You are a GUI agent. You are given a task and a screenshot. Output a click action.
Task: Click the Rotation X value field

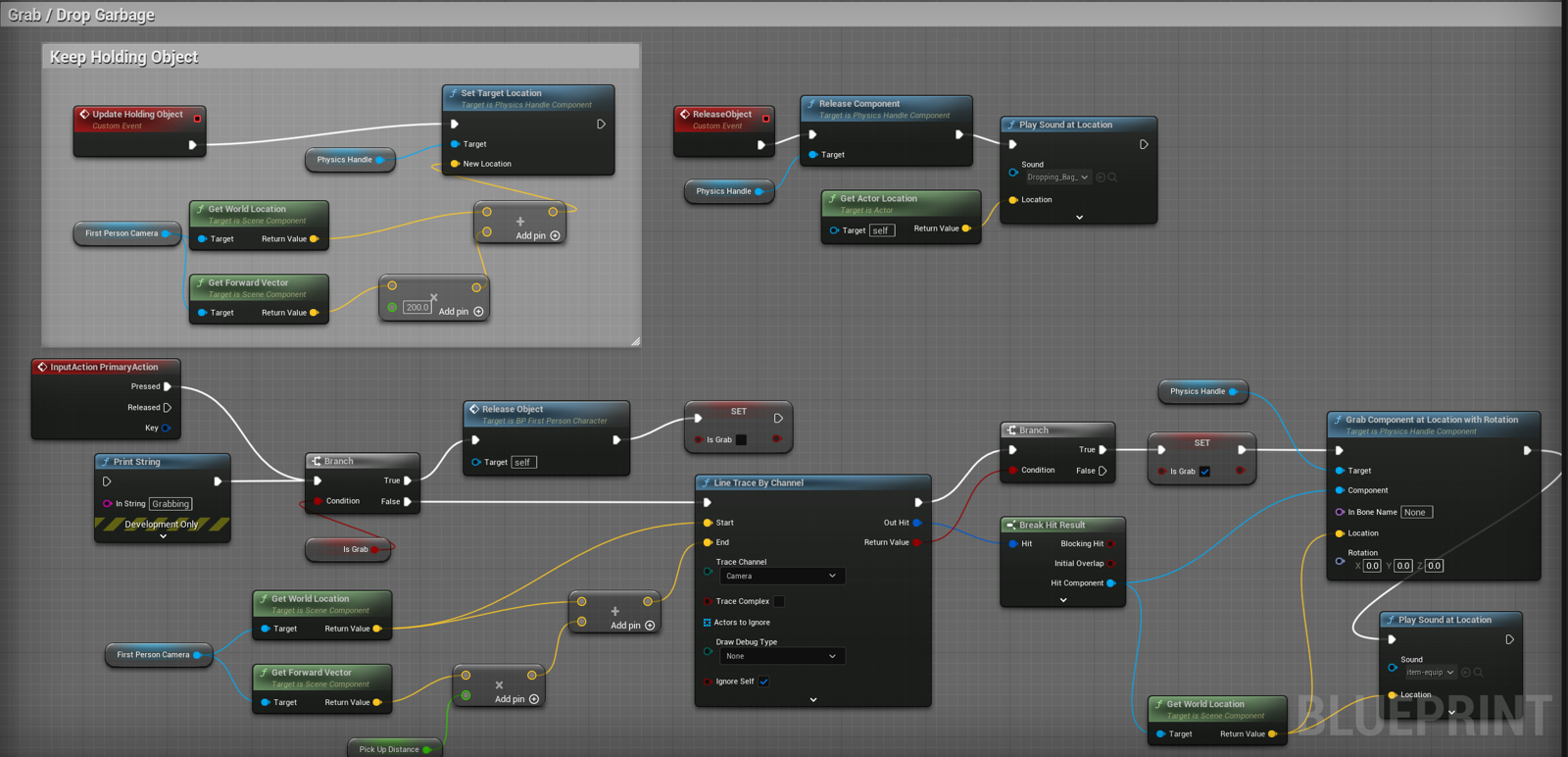point(1372,566)
